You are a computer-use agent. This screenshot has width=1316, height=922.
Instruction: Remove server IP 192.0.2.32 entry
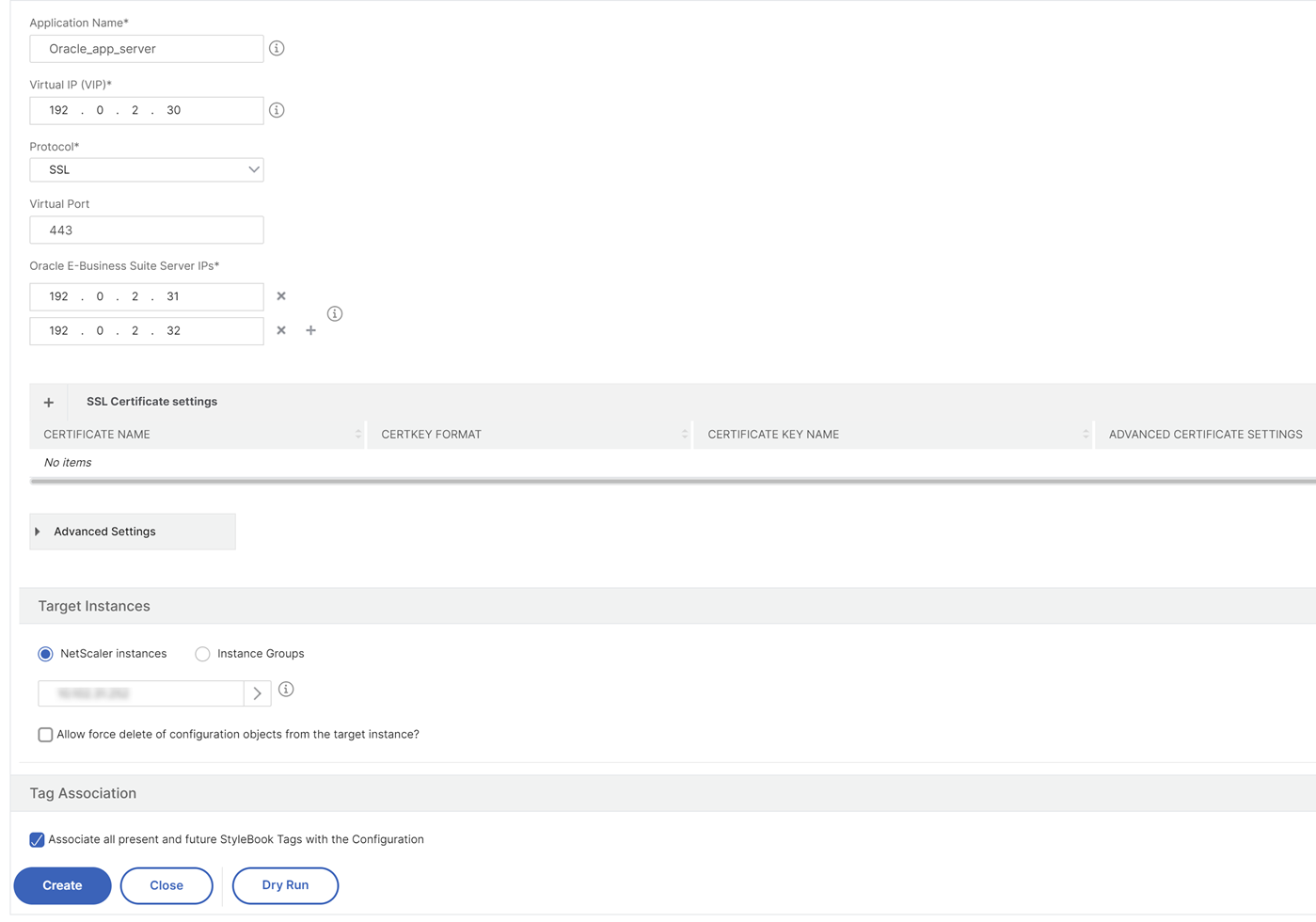(281, 330)
